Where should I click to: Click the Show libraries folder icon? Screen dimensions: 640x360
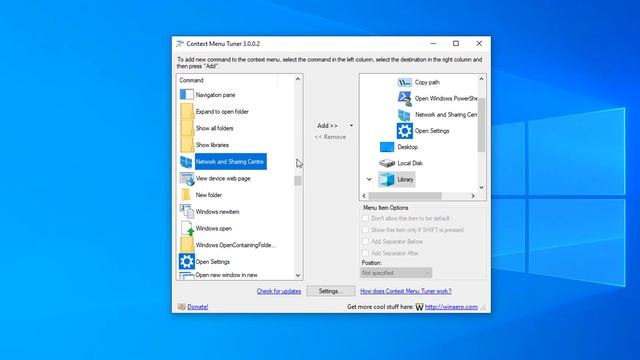[x=187, y=145]
